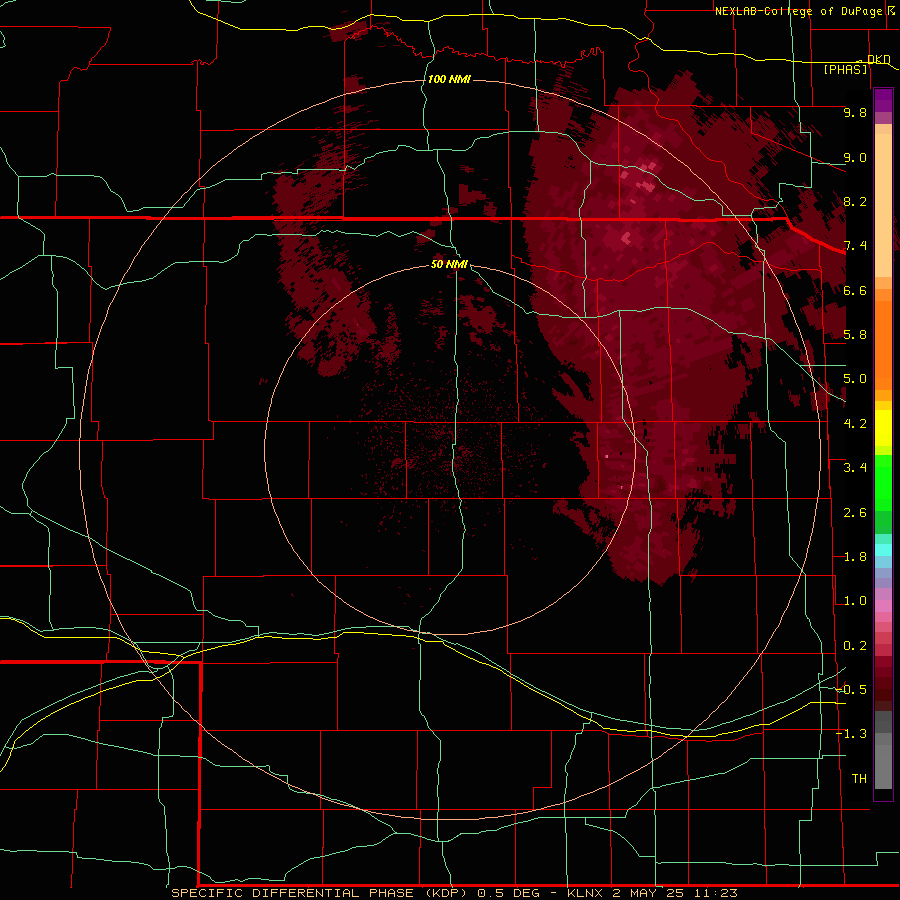Click the small logo glyph after DuPage

pos(891,10)
